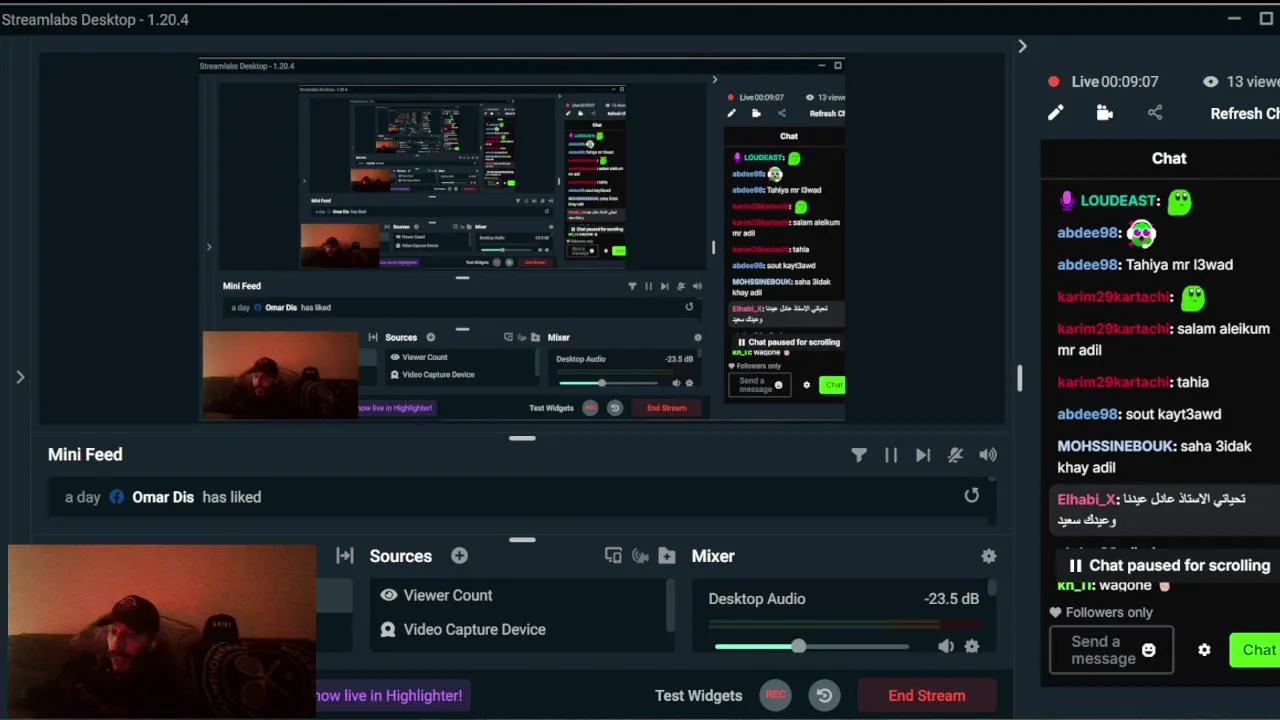Open the chat emoji picker
This screenshot has height=720, width=1280.
[x=1149, y=650]
